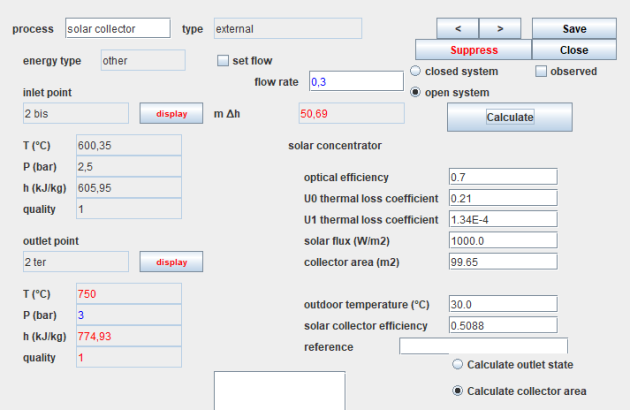Display the outlet point 2 ter
The image size is (630, 410).
pos(171,262)
